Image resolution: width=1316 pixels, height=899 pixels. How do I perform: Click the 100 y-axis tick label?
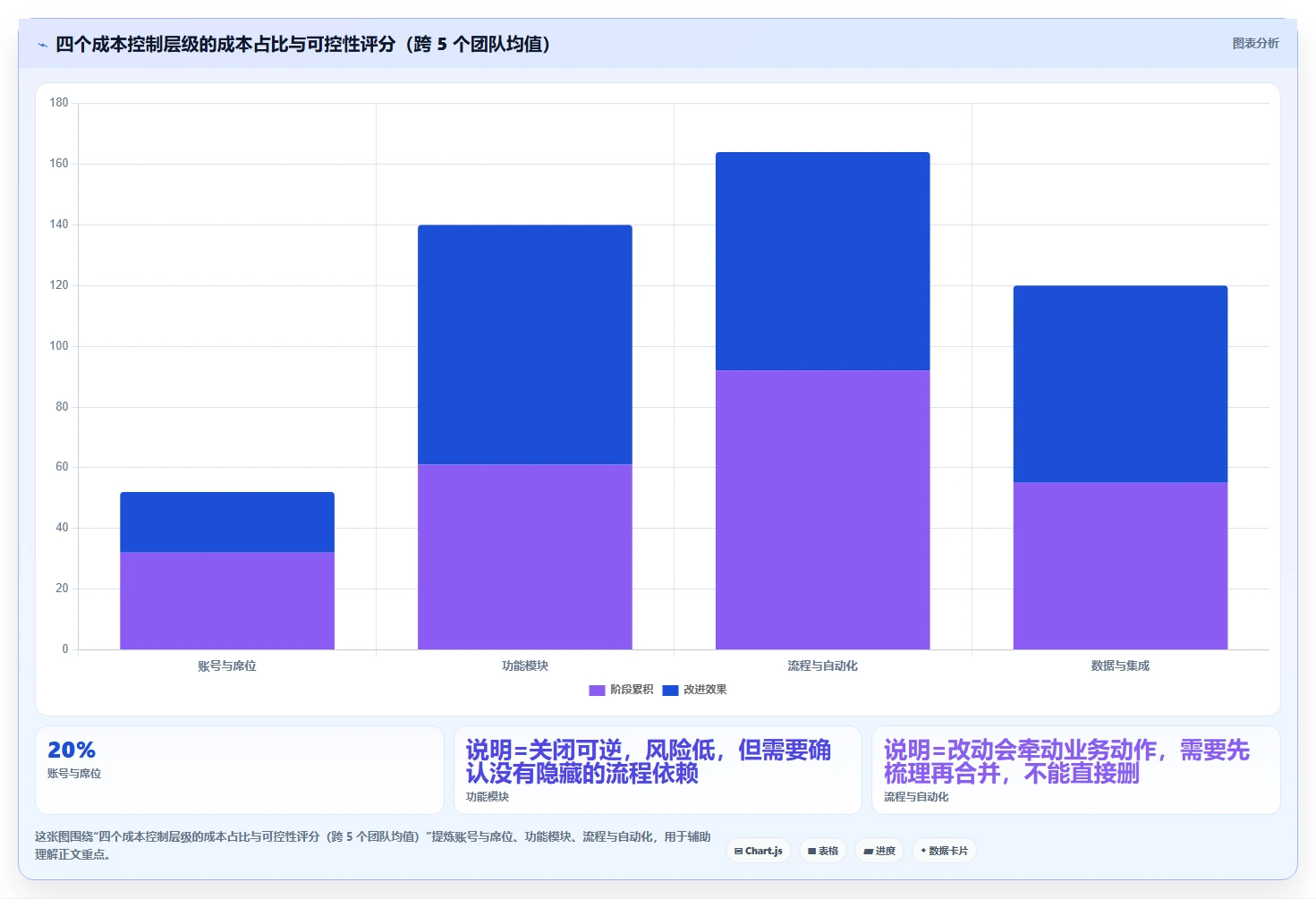pos(59,346)
